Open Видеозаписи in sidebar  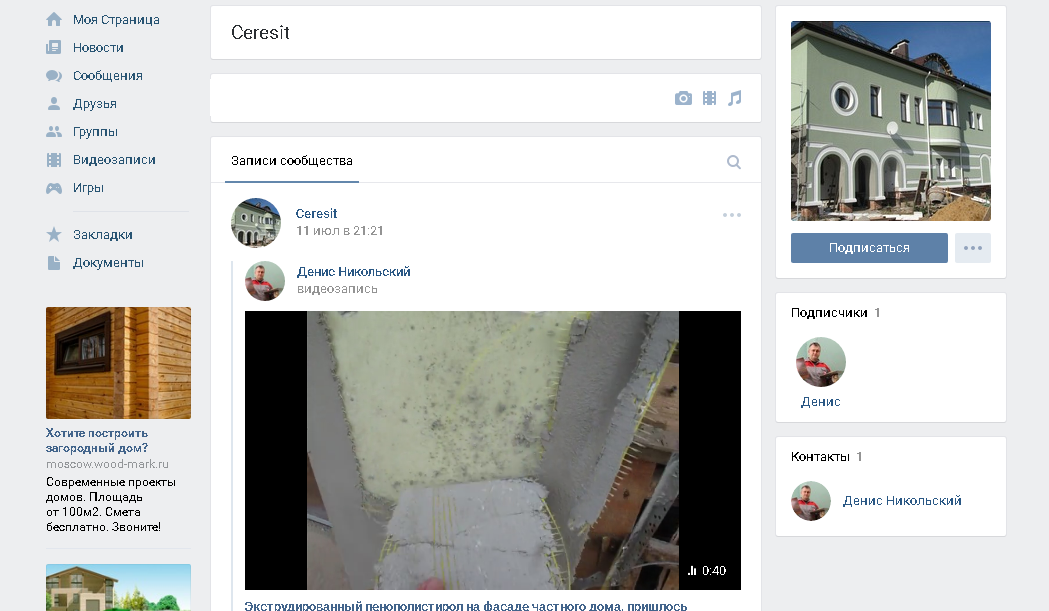tap(114, 160)
